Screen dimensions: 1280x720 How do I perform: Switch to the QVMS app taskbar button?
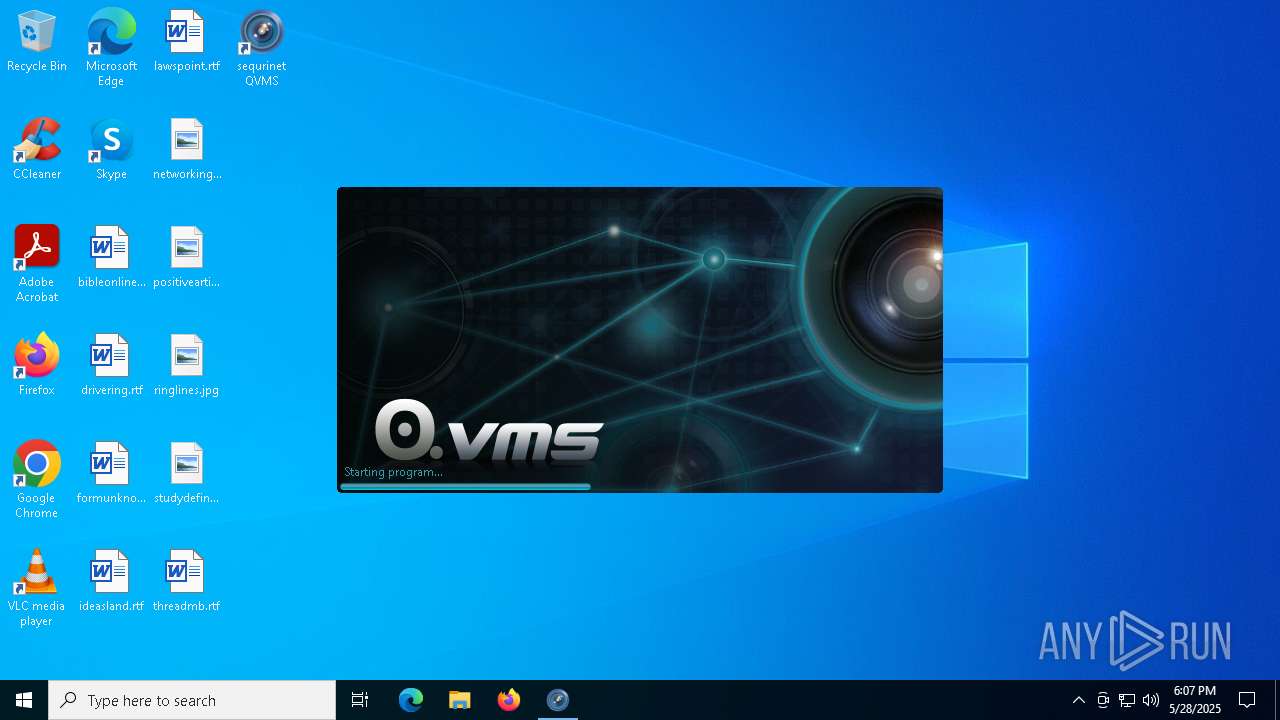click(558, 700)
